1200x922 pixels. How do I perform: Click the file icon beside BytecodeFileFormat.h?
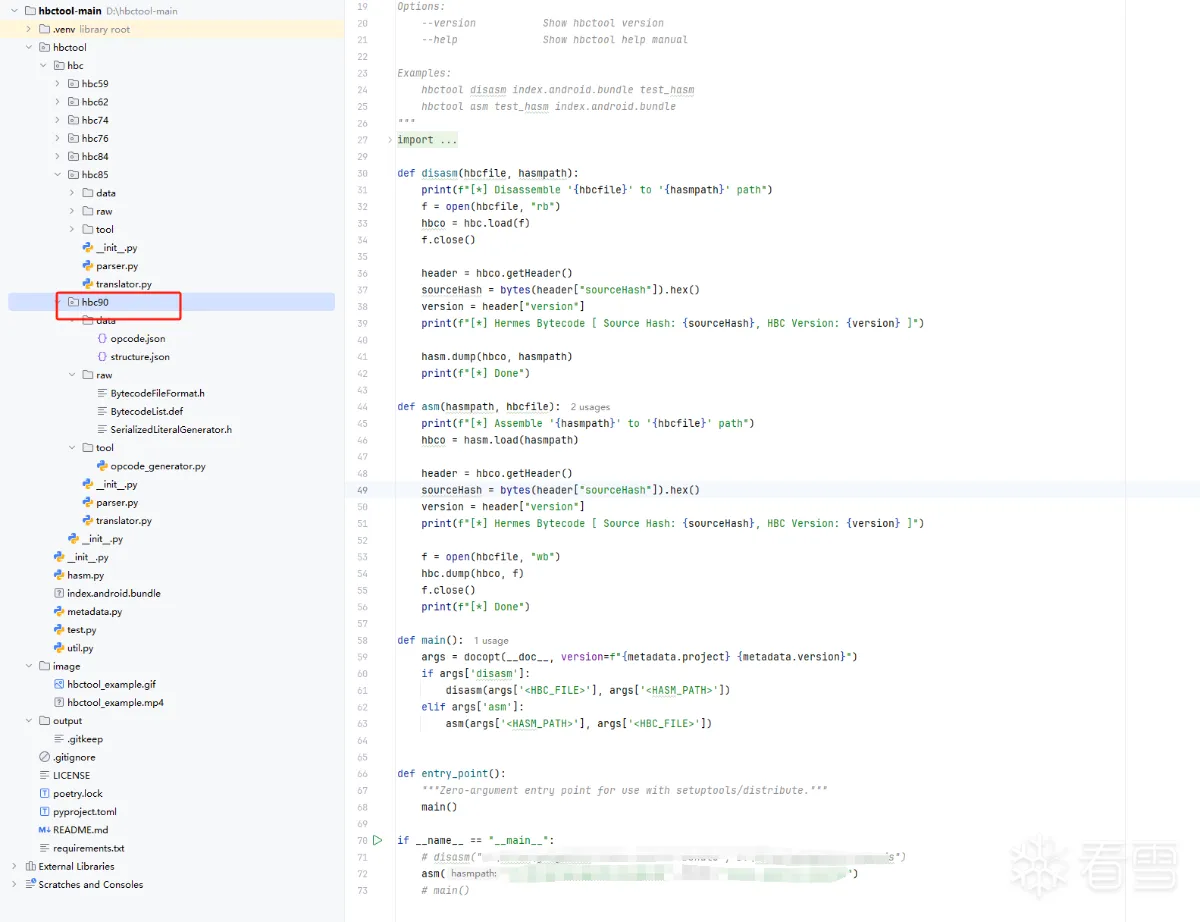[102, 393]
